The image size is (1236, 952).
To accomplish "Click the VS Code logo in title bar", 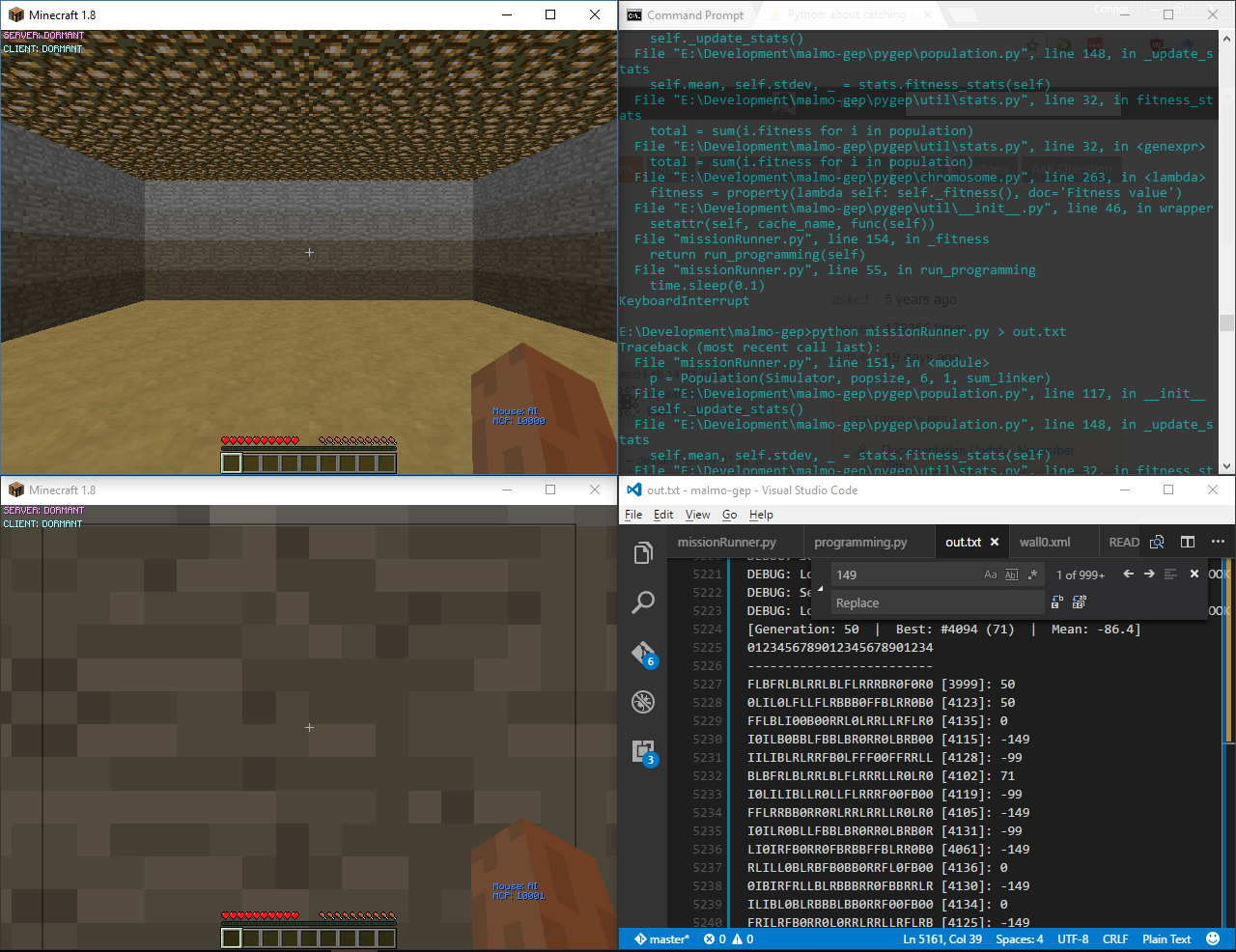I will point(633,490).
